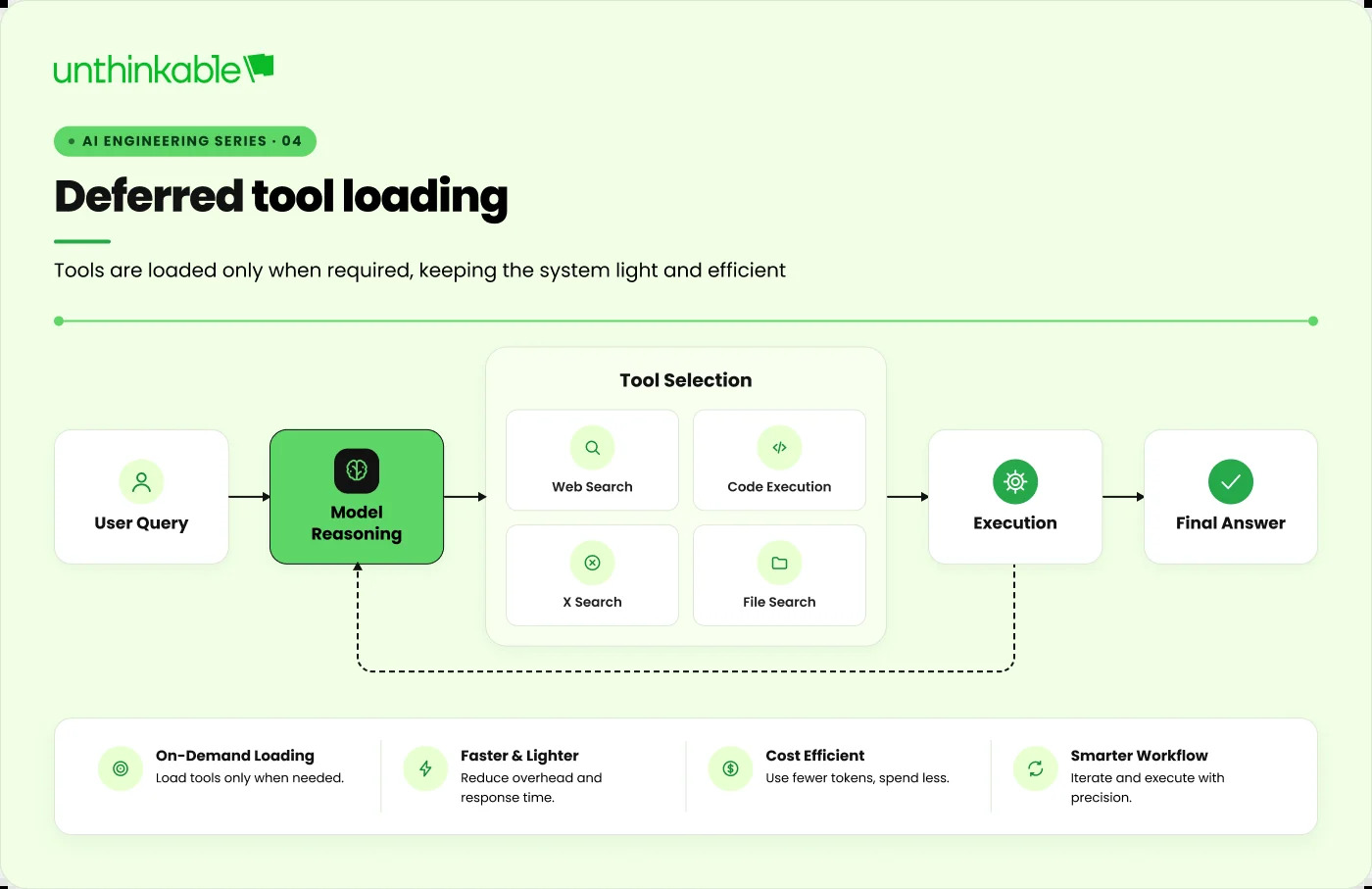Image resolution: width=1372 pixels, height=889 pixels.
Task: Click the unthinkable wordmark text
Action: tap(147, 70)
